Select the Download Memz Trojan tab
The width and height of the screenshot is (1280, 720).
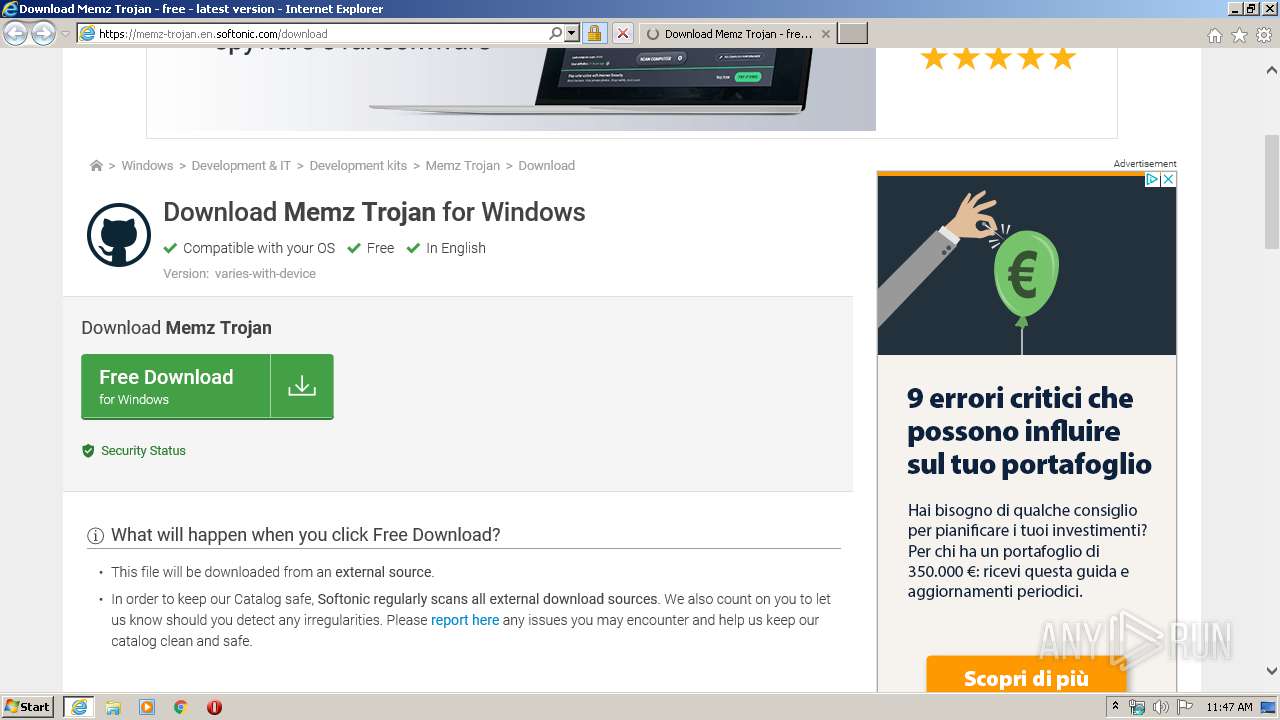click(x=737, y=33)
